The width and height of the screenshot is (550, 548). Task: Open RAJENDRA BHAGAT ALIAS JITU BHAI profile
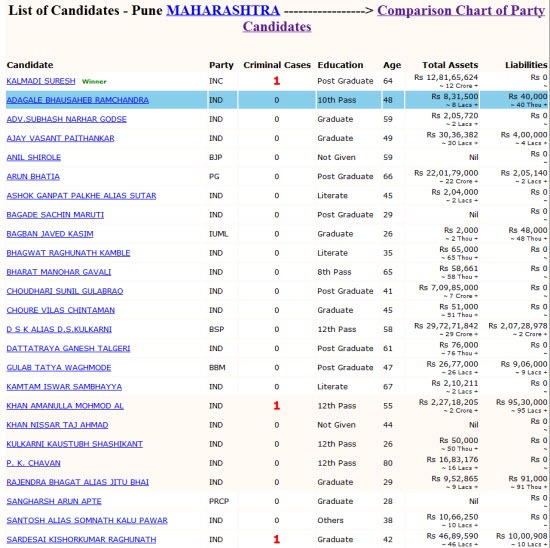point(78,482)
